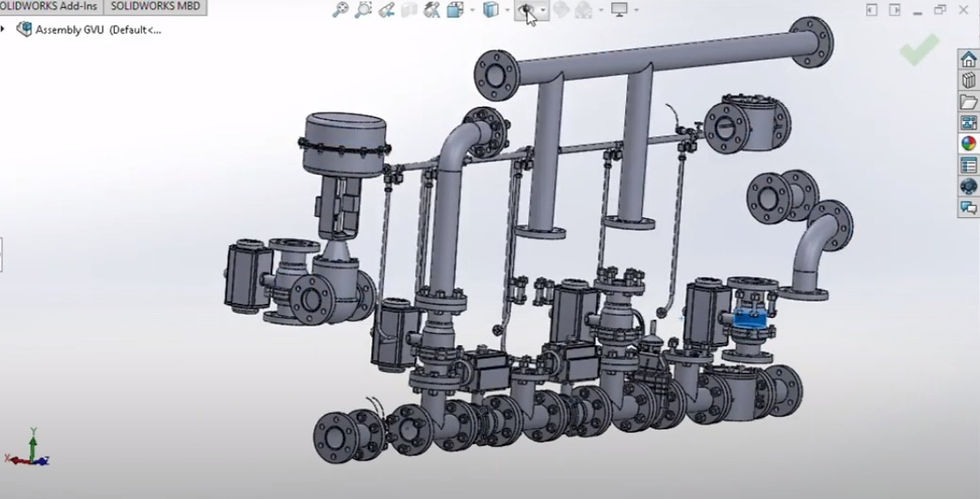980x499 pixels.
Task: Click the Edit Appearance icon
Action: [x=561, y=9]
